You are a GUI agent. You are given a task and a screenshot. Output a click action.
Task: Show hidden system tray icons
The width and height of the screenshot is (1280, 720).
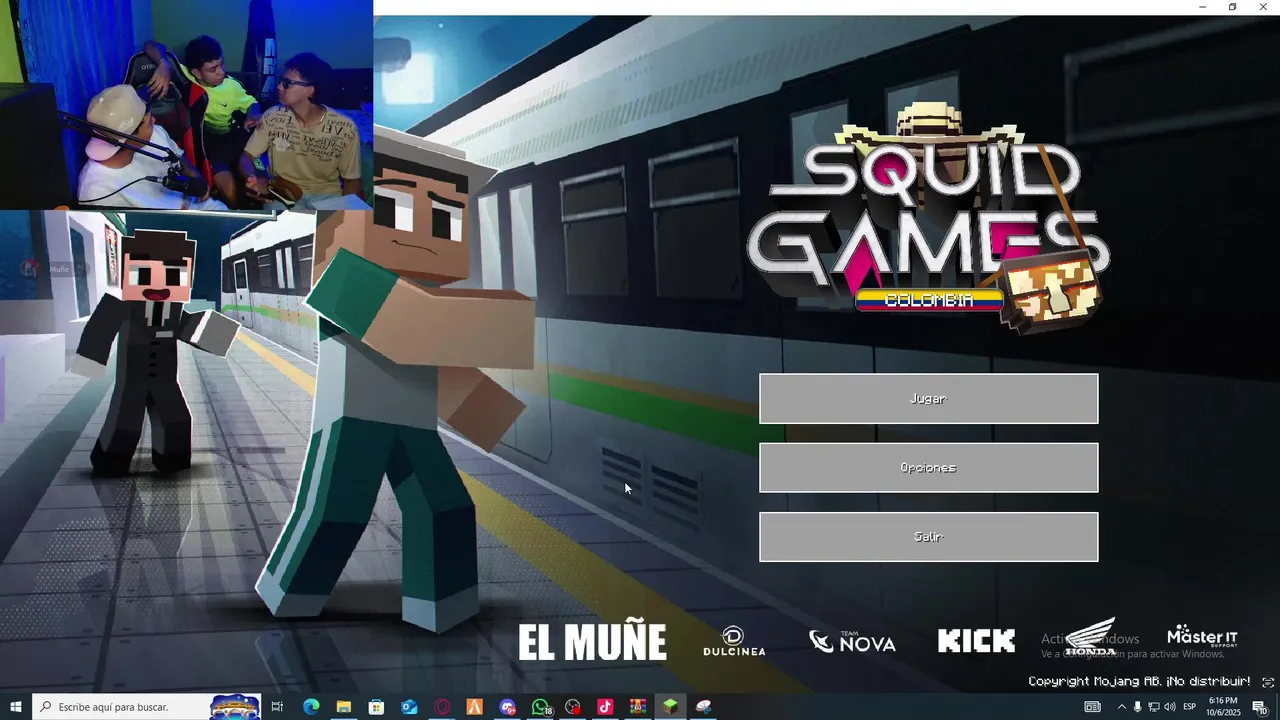point(1121,707)
